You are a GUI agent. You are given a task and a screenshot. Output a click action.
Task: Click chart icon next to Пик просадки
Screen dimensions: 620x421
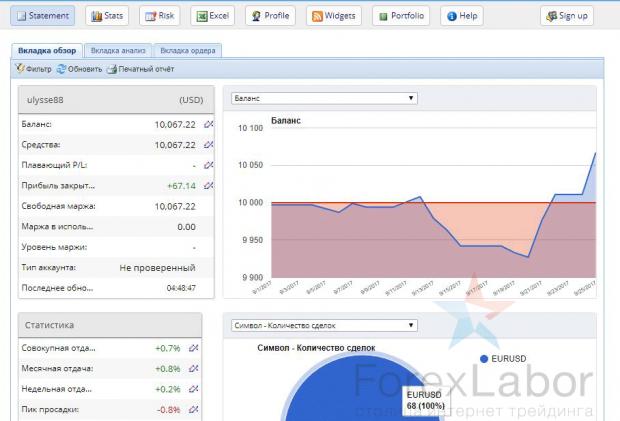pos(193,409)
